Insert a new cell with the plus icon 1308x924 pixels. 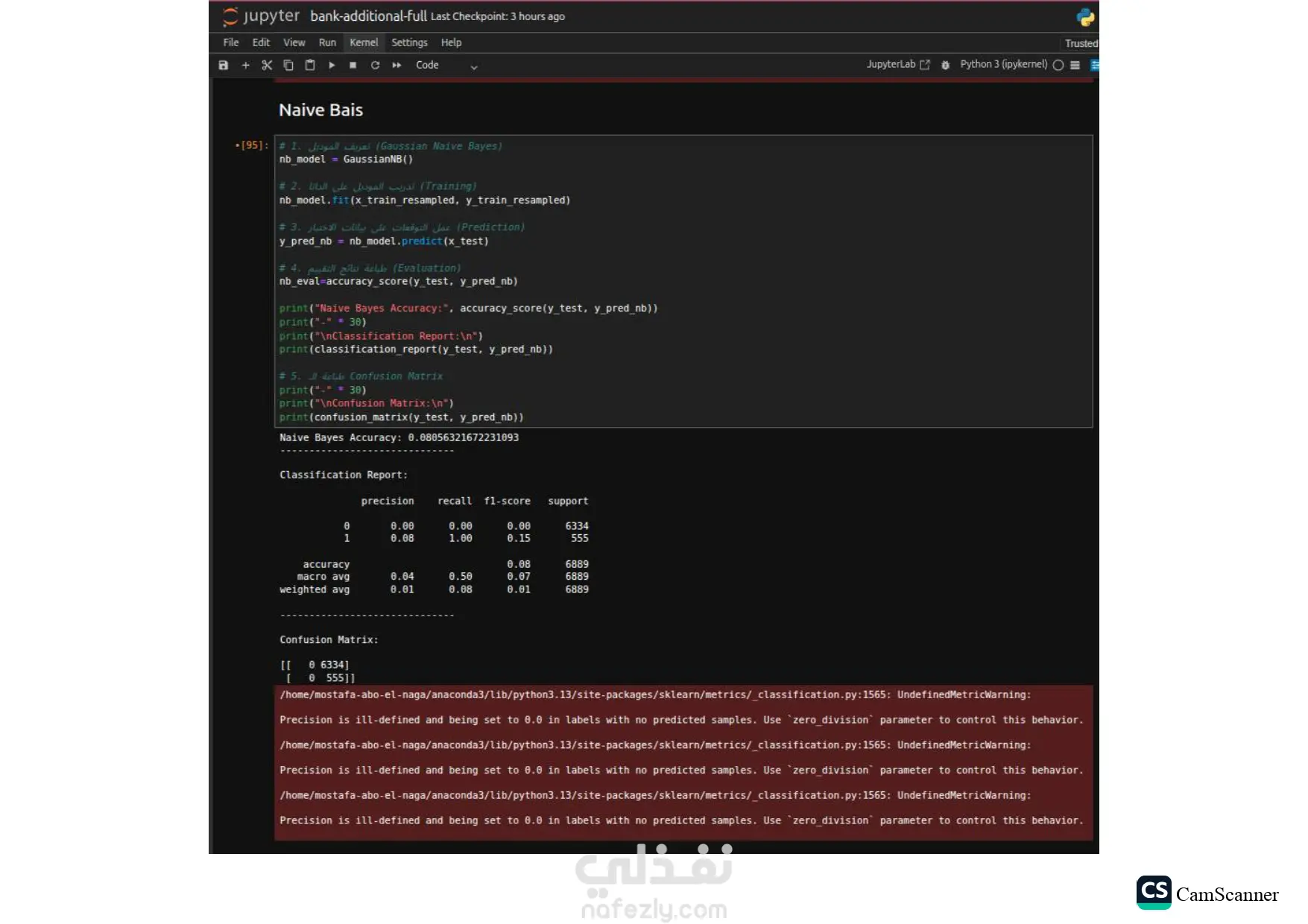(x=245, y=66)
